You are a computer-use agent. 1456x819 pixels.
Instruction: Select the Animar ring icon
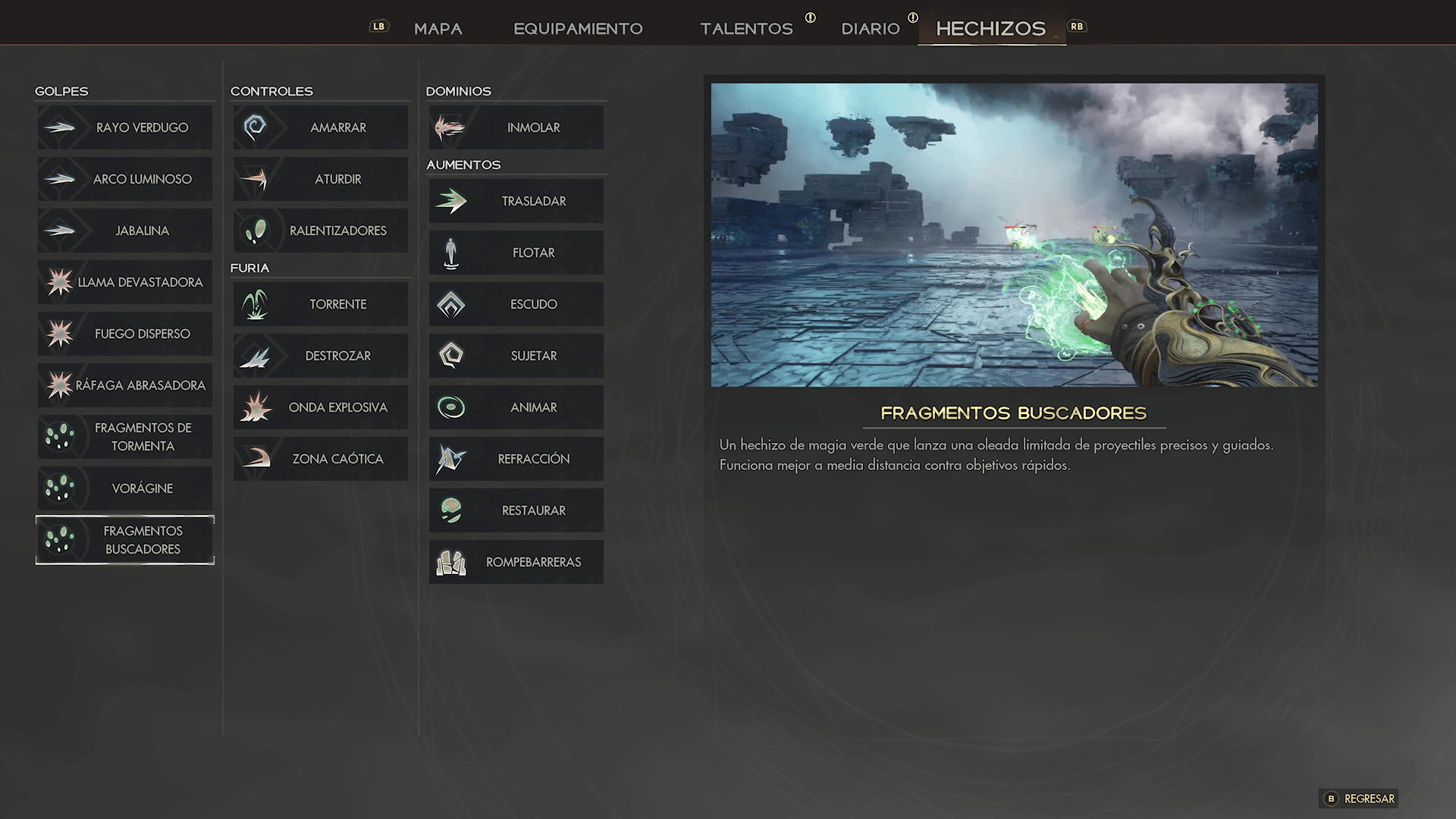pyautogui.click(x=450, y=407)
